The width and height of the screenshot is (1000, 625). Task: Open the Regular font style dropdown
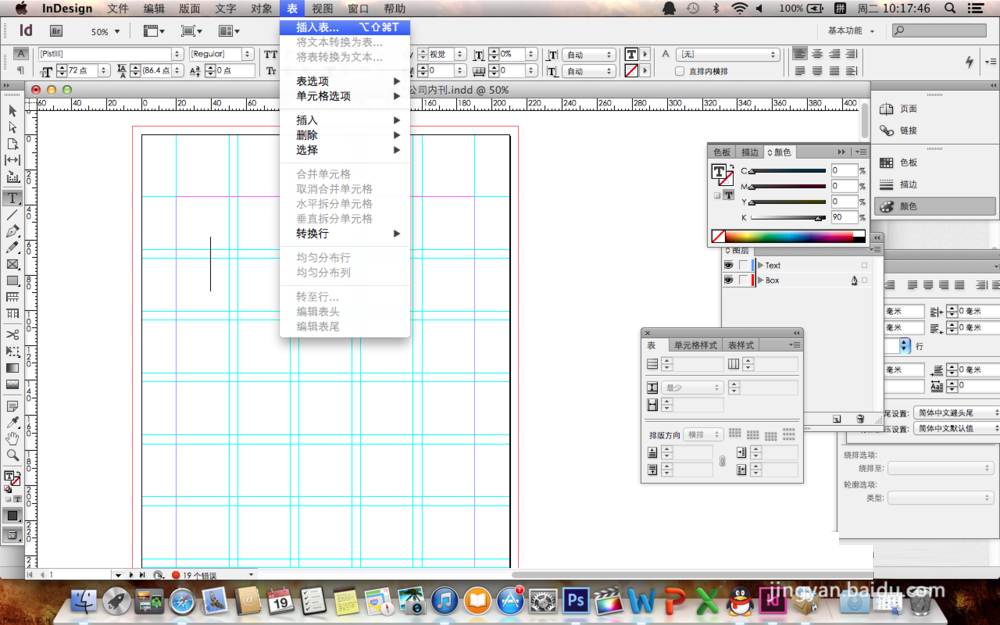coord(247,54)
